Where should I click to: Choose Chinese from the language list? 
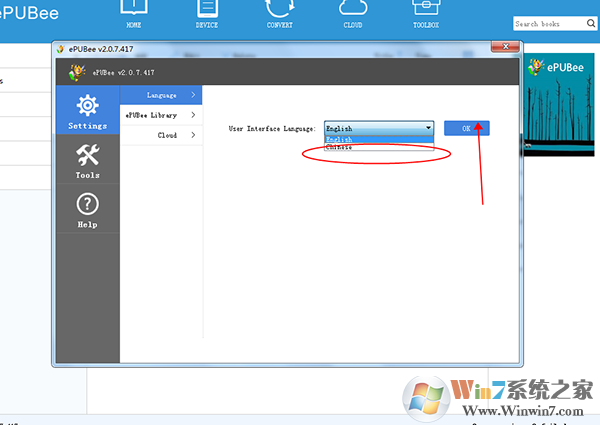click(x=340, y=147)
